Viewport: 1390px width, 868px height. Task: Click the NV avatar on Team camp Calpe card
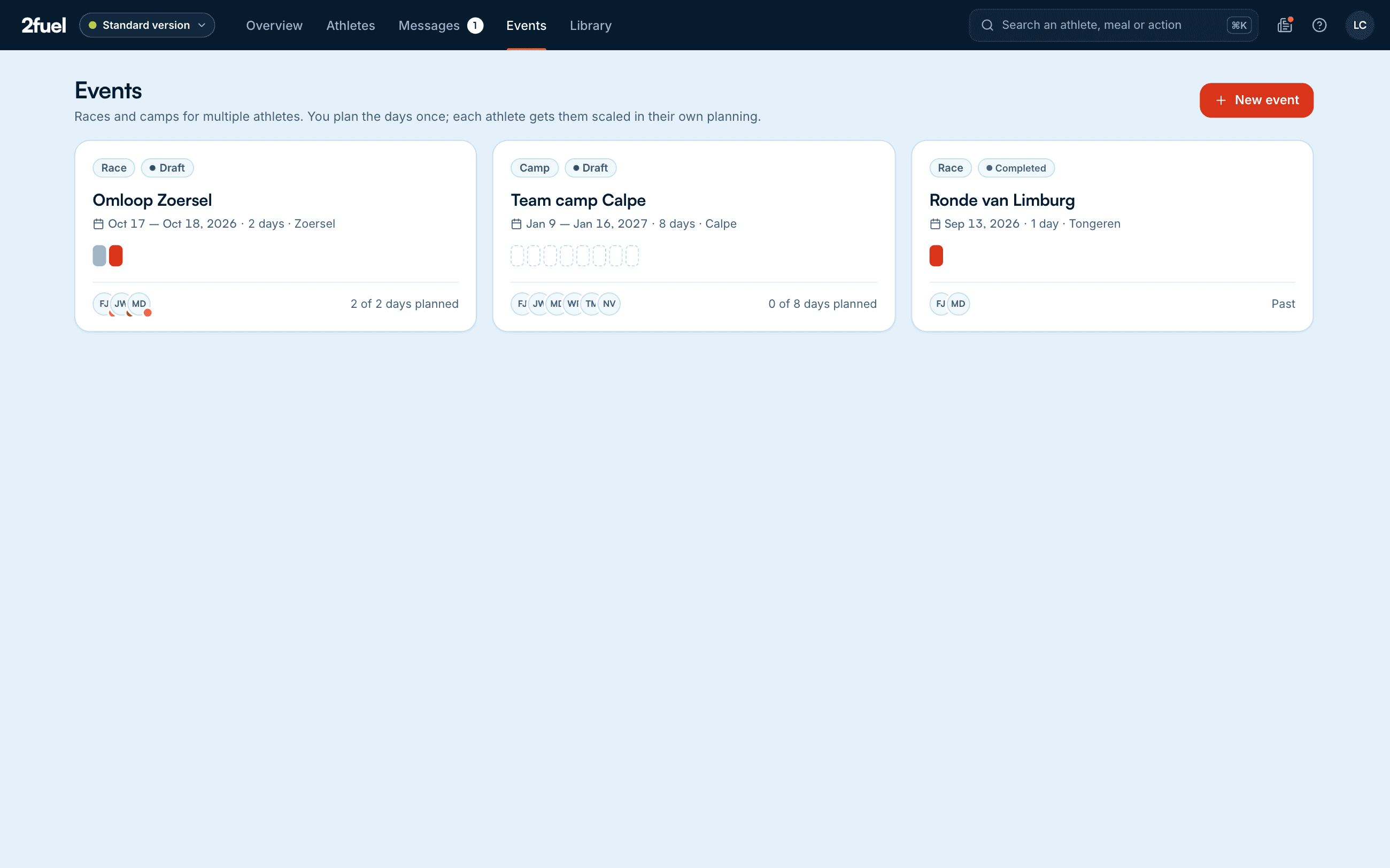[x=609, y=304]
